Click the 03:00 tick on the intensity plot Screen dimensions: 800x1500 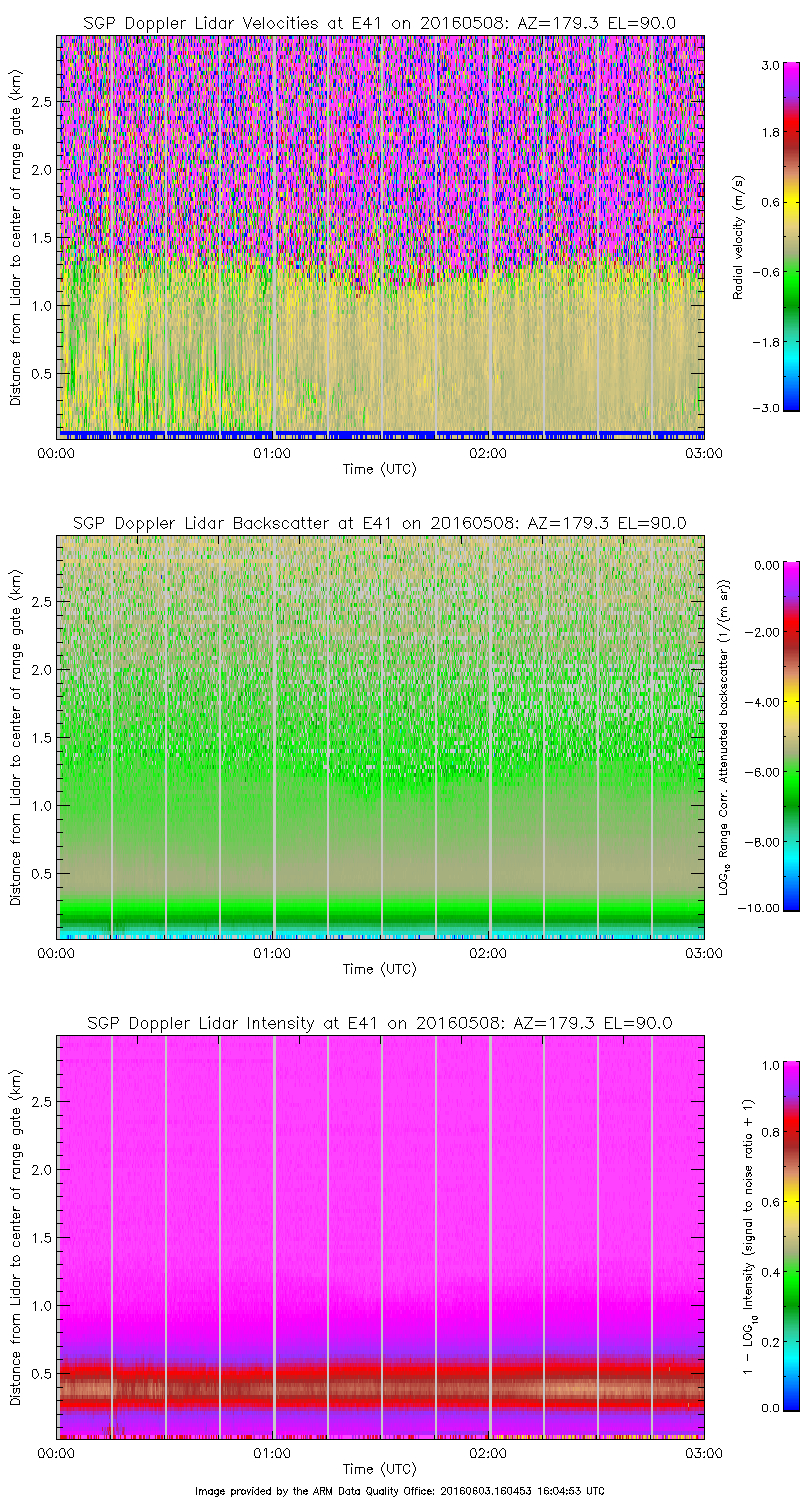click(x=704, y=1453)
